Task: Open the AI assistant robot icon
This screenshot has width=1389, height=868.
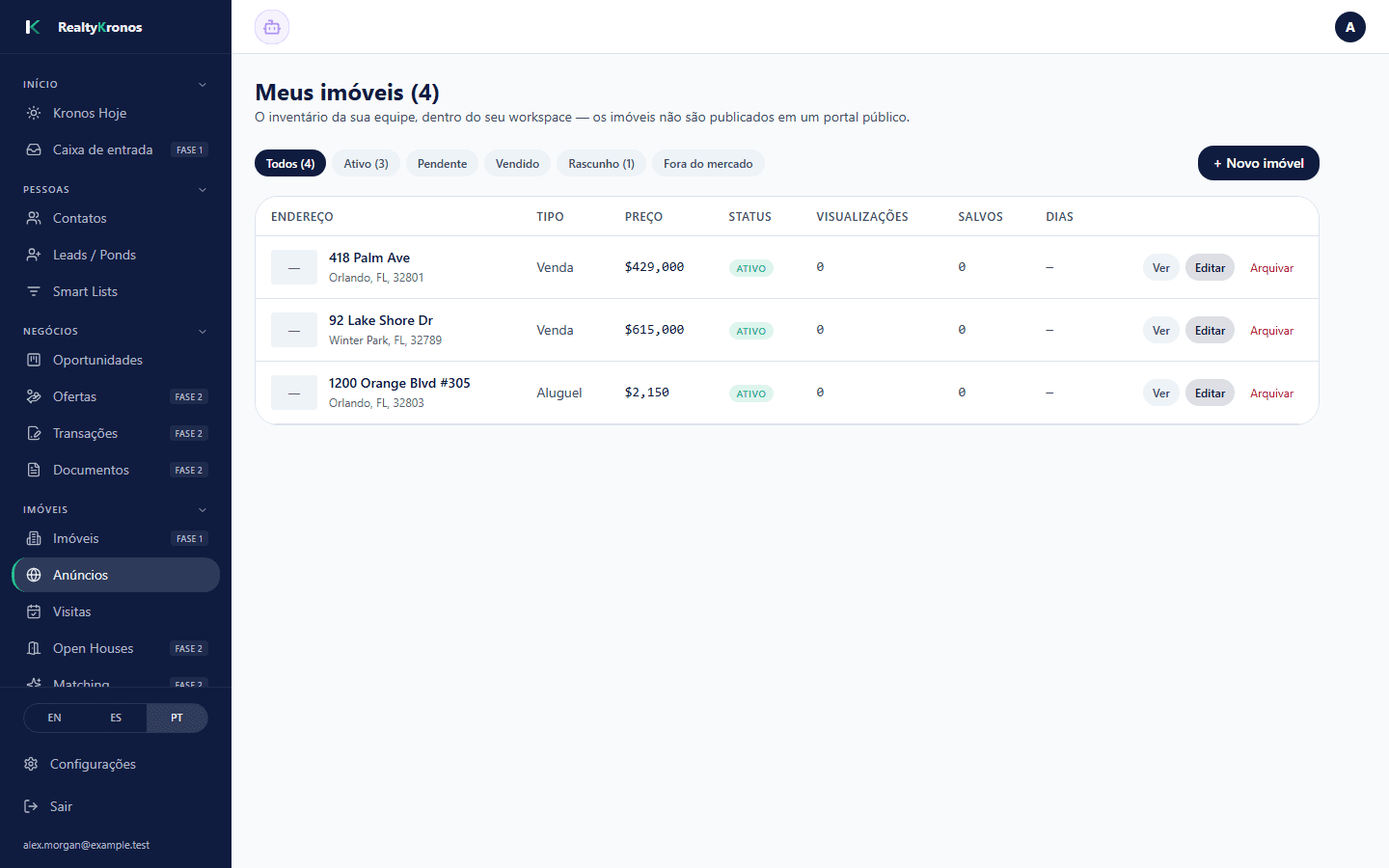Action: 272,27
